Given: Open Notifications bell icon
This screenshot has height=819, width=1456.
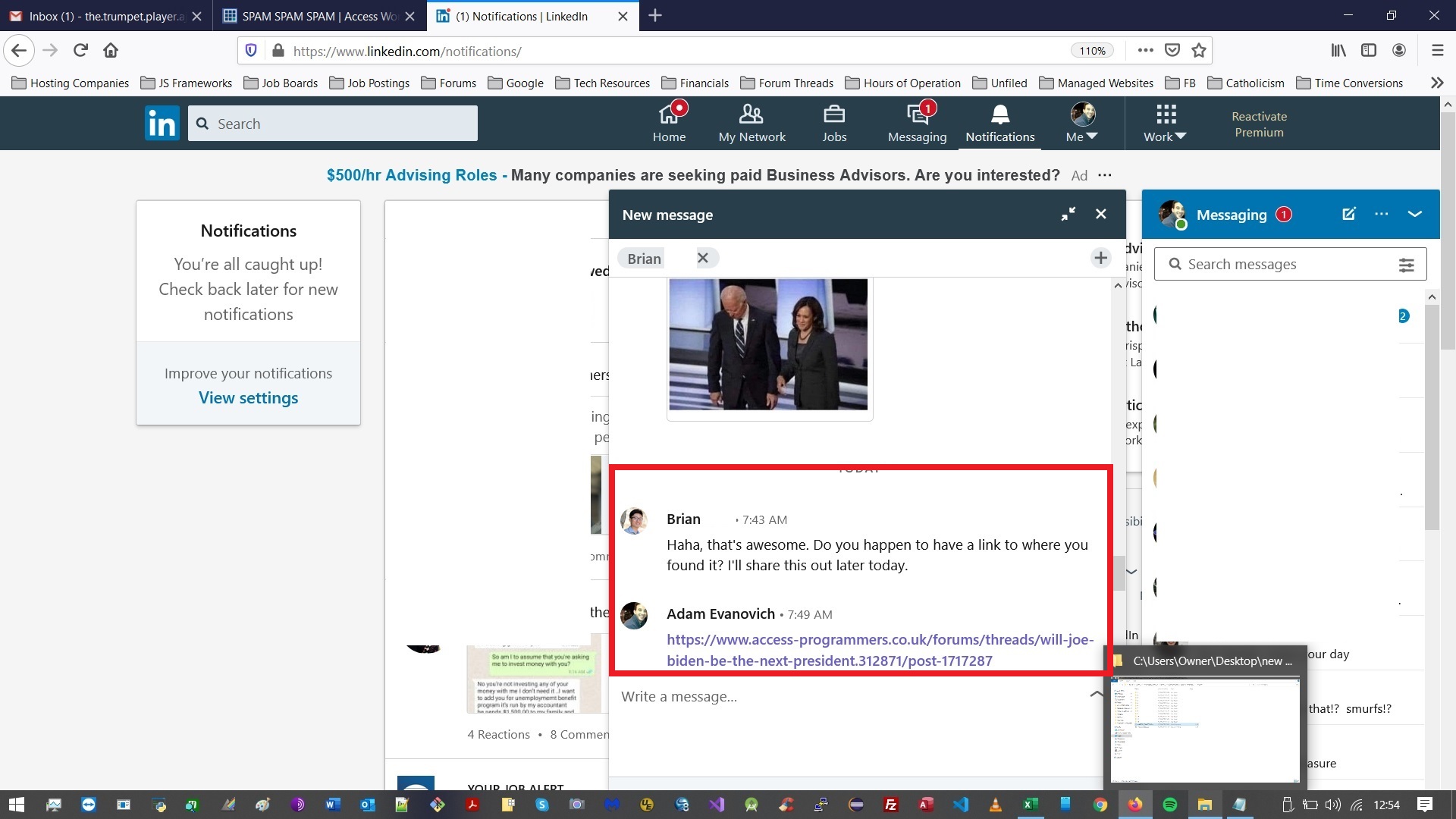Looking at the screenshot, I should (999, 123).
